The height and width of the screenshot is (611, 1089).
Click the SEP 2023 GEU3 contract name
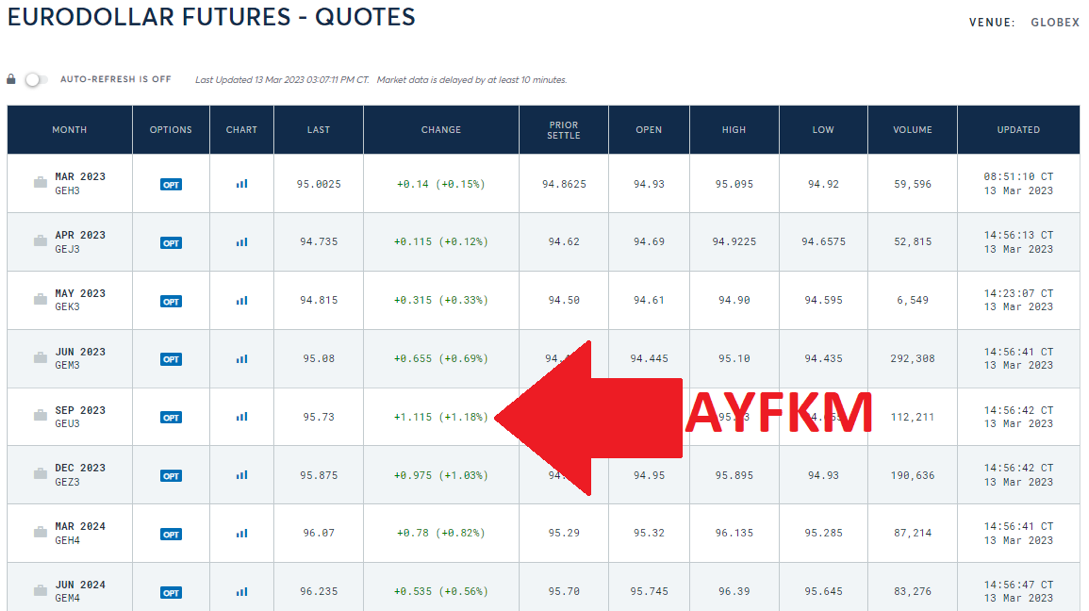(81, 417)
